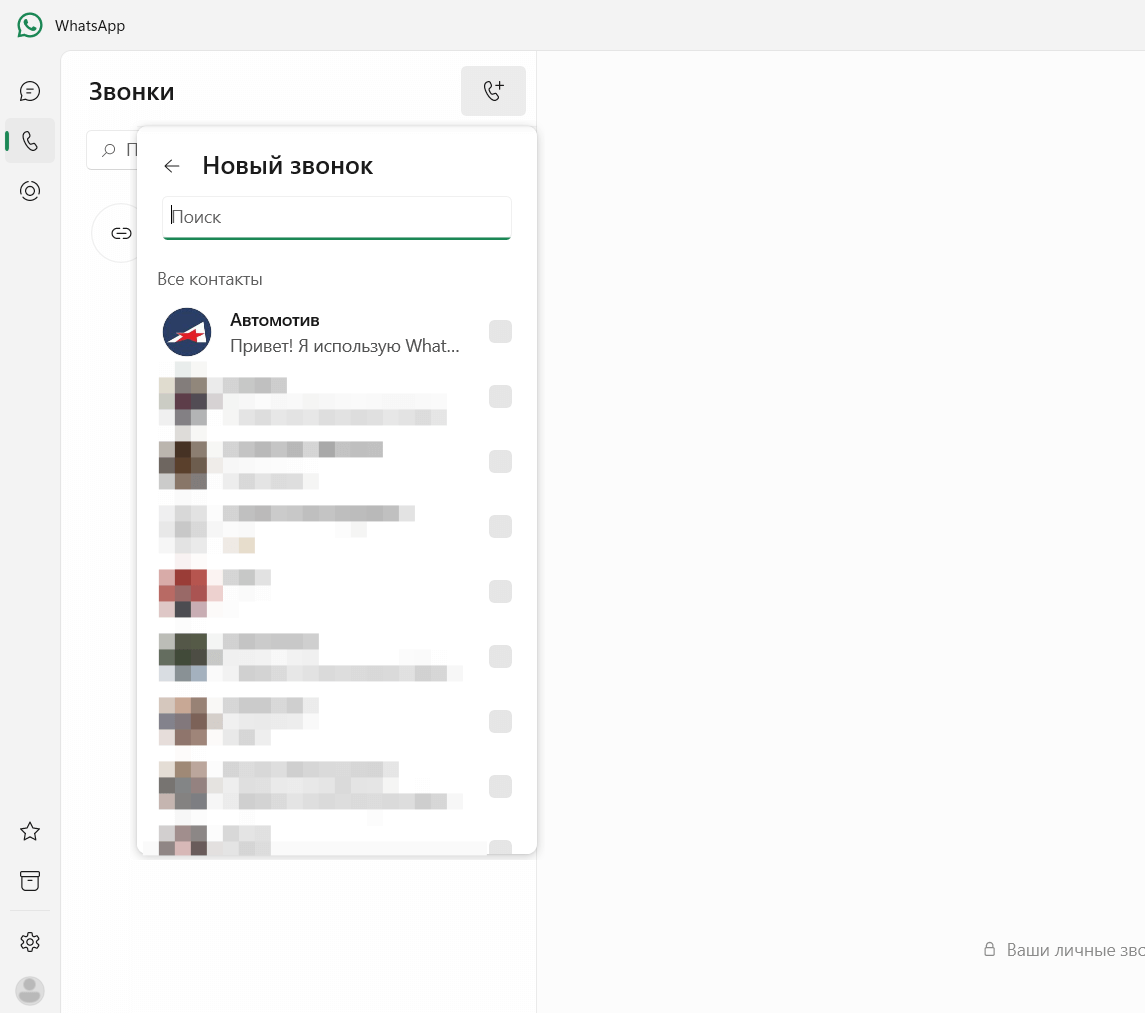Open Archived chats box icon
Image resolution: width=1145 pixels, height=1013 pixels.
pyautogui.click(x=30, y=881)
